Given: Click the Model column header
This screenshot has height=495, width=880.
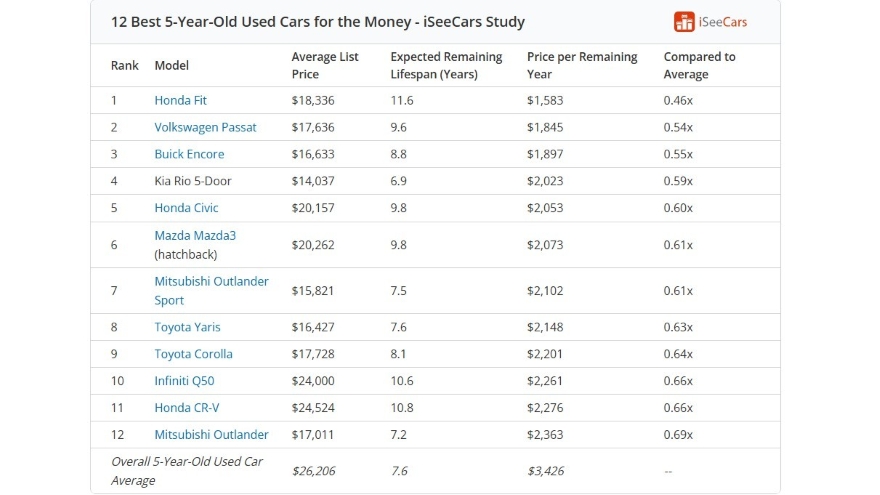Looking at the screenshot, I should click(x=171, y=65).
